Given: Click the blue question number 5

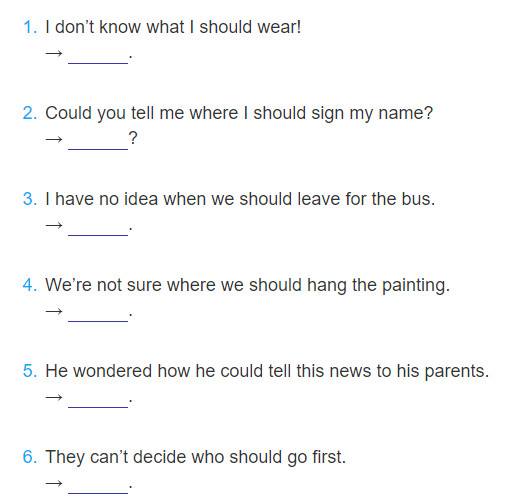Looking at the screenshot, I should pyautogui.click(x=30, y=371).
